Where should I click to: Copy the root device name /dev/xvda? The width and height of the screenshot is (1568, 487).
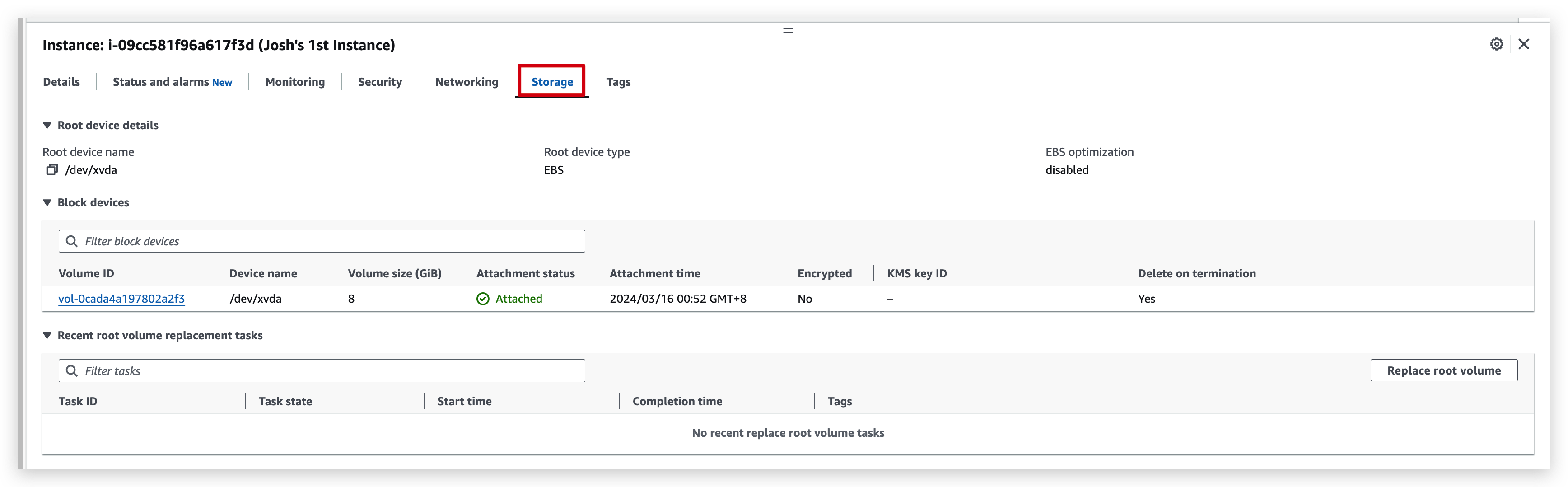click(52, 169)
